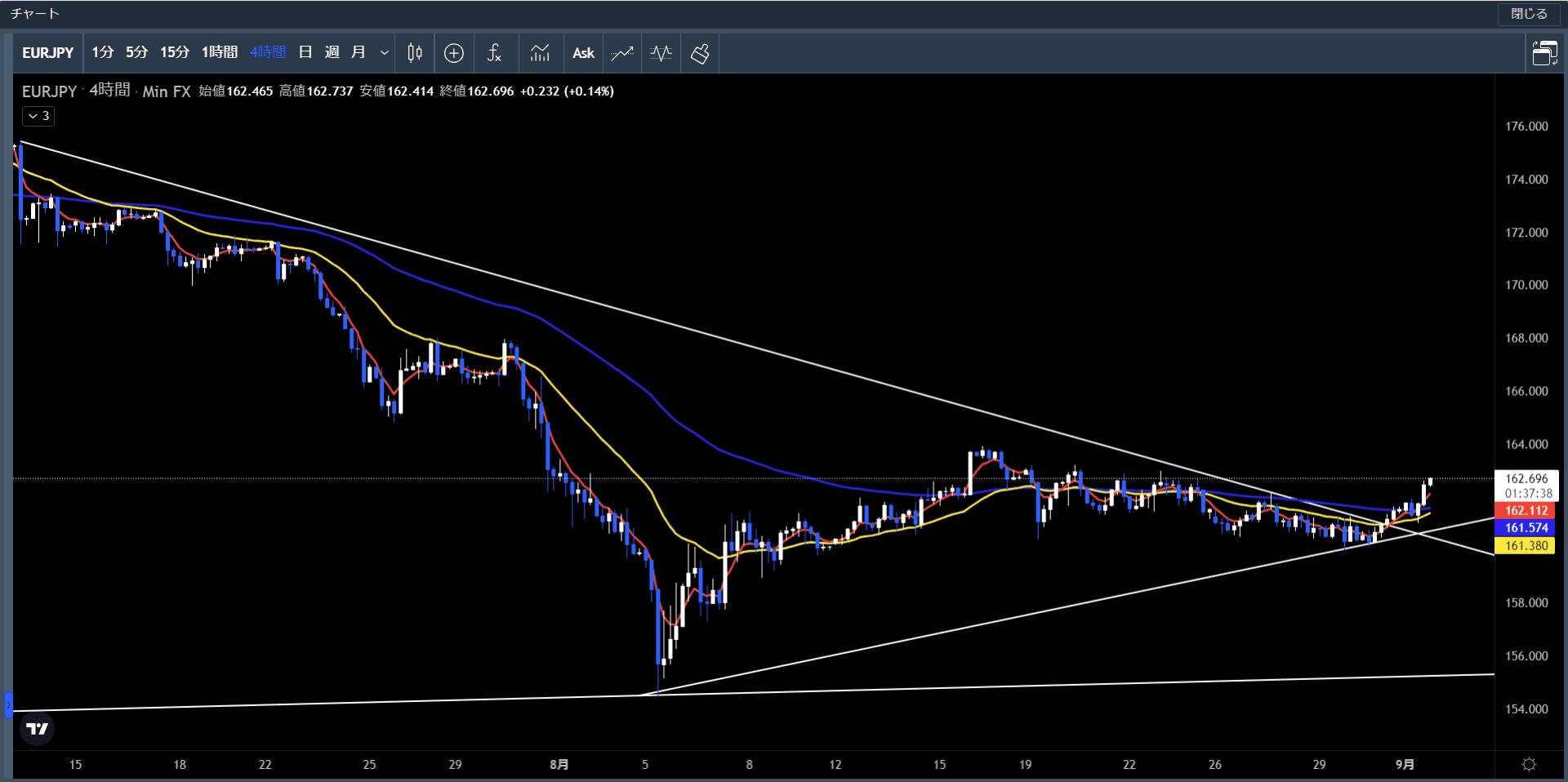Switch to the 日 daily timeframe
The height and width of the screenshot is (782, 1568).
click(x=305, y=53)
